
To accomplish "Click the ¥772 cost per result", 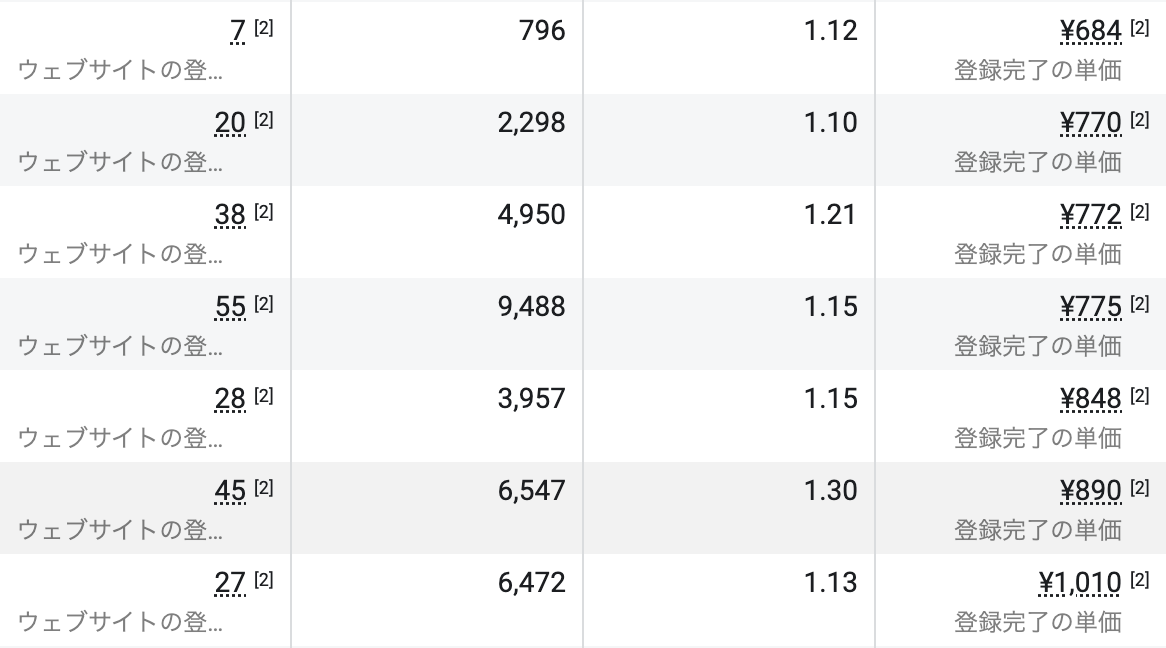I will coord(1090,216).
